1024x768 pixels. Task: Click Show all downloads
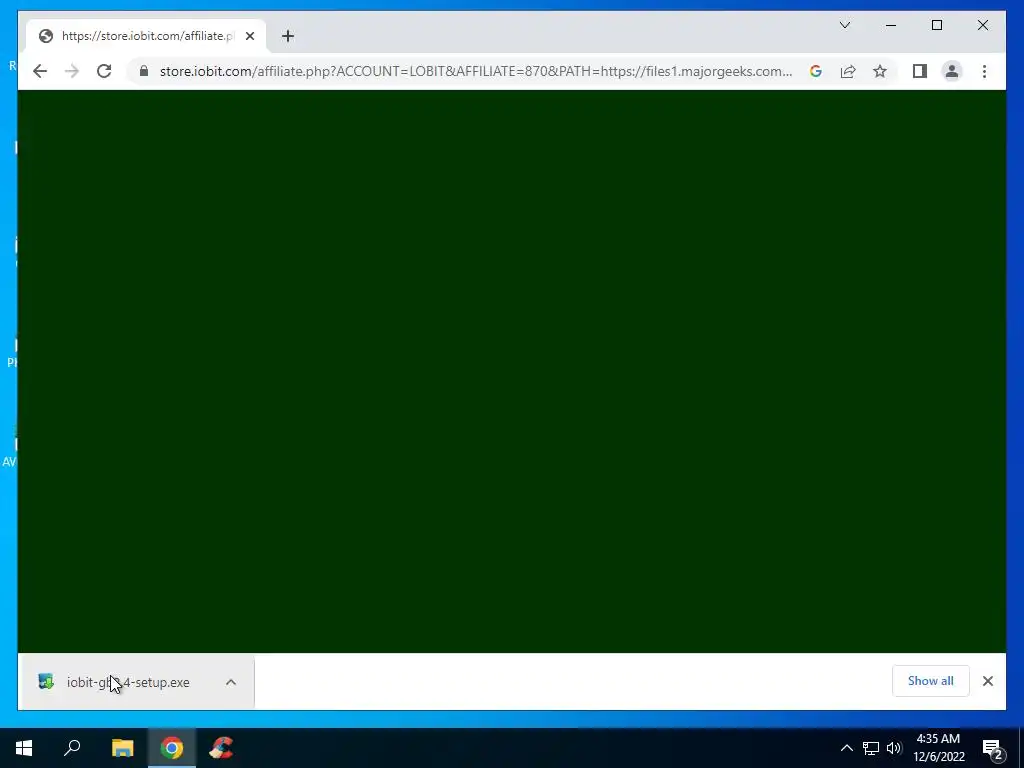pos(931,681)
